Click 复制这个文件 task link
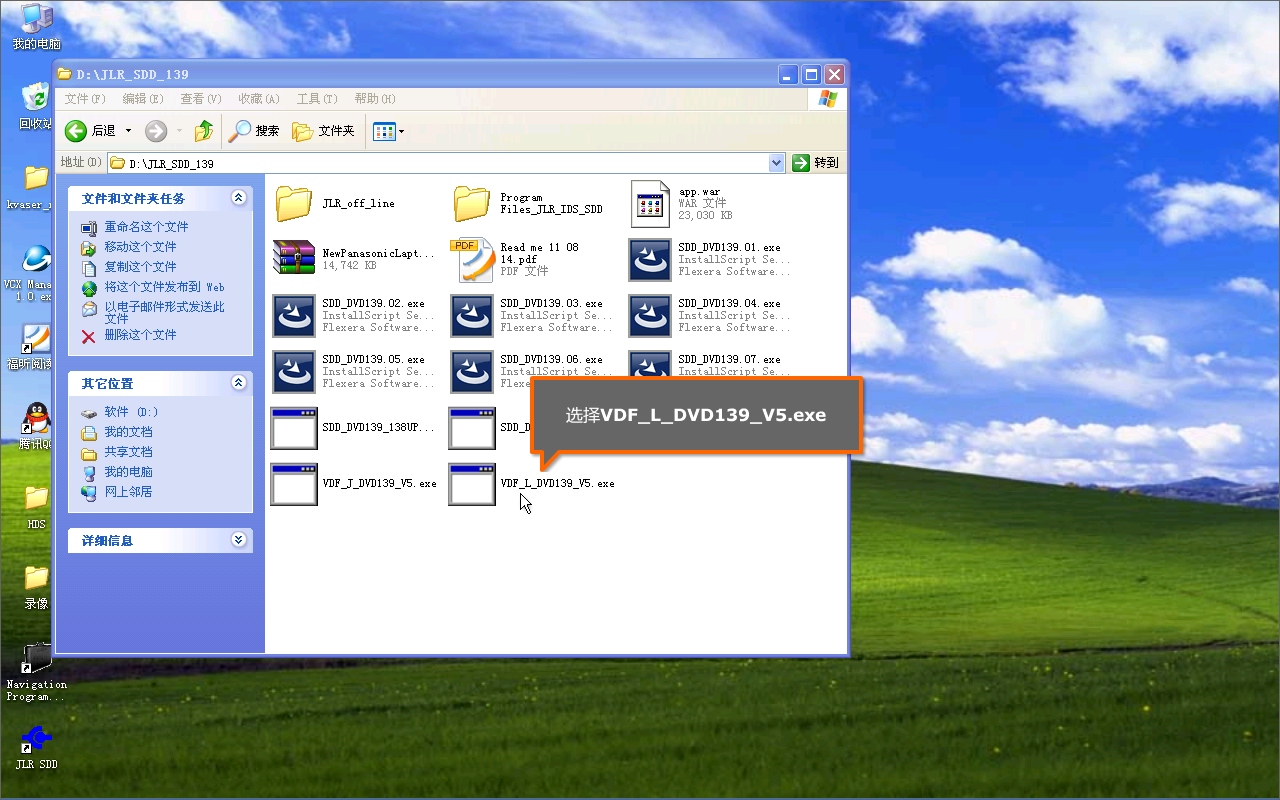The height and width of the screenshot is (800, 1280). tap(140, 267)
